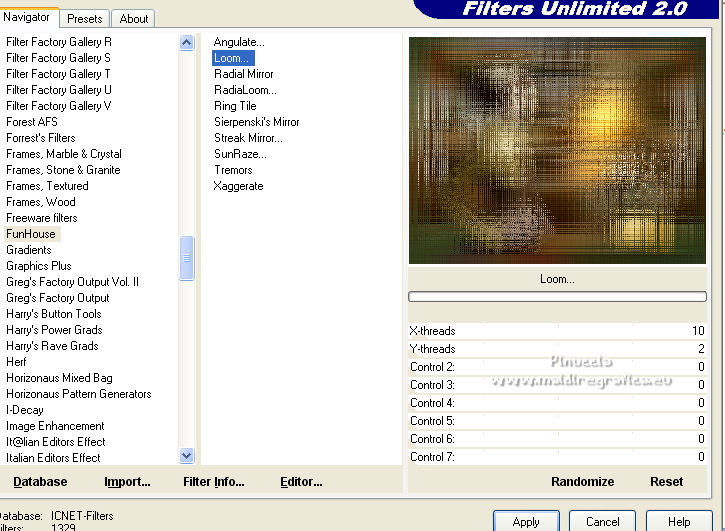Image resolution: width=725 pixels, height=531 pixels.
Task: Choose the Sierpenski's Mirror filter
Action: tap(257, 122)
